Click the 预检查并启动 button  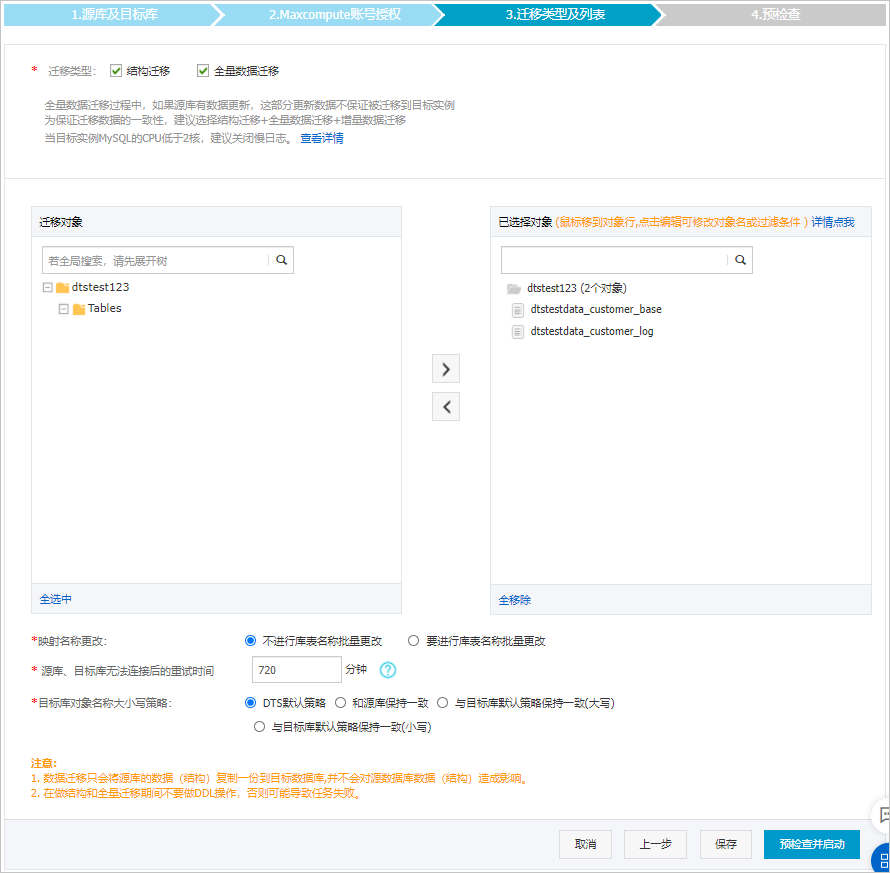point(812,844)
